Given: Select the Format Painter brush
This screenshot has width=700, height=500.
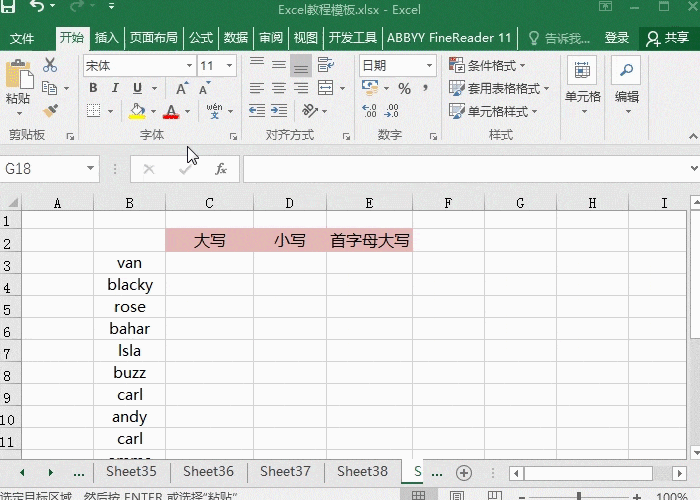Looking at the screenshot, I should (50, 110).
